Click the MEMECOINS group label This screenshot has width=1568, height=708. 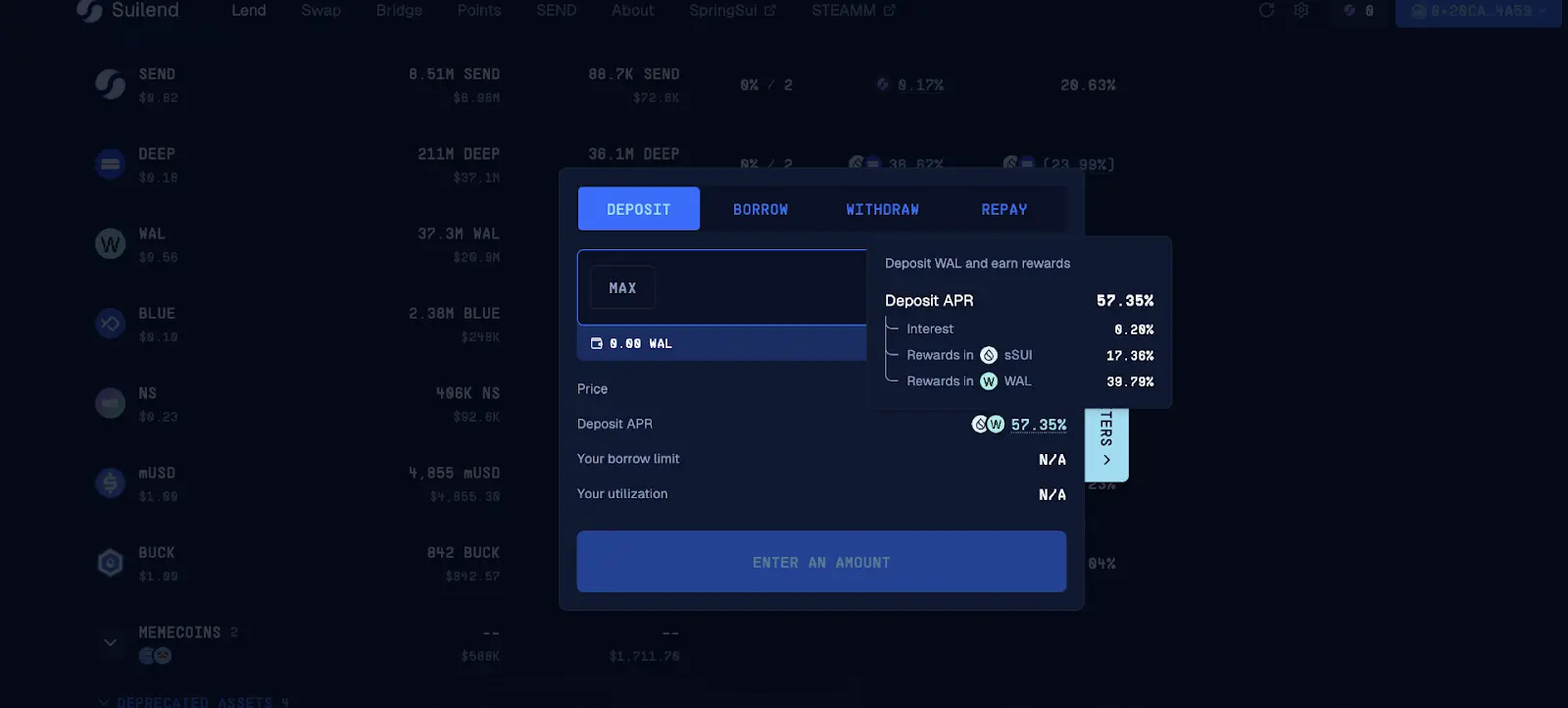(x=179, y=632)
